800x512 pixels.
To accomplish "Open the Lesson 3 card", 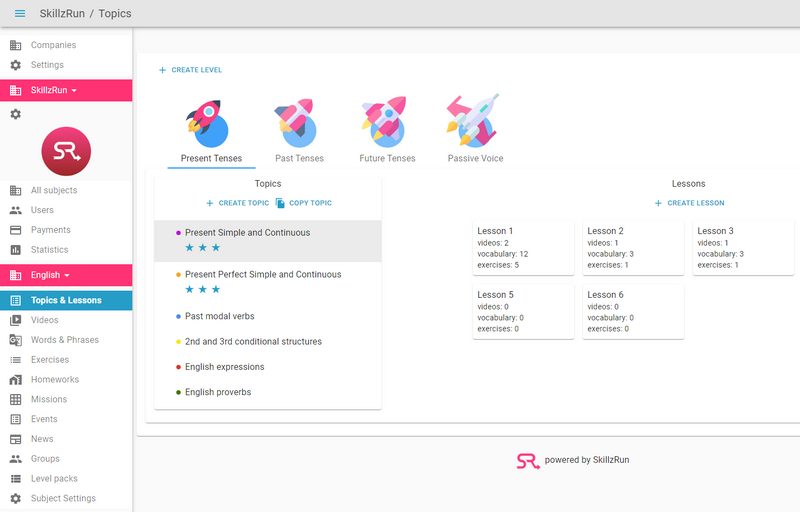I will (x=743, y=248).
